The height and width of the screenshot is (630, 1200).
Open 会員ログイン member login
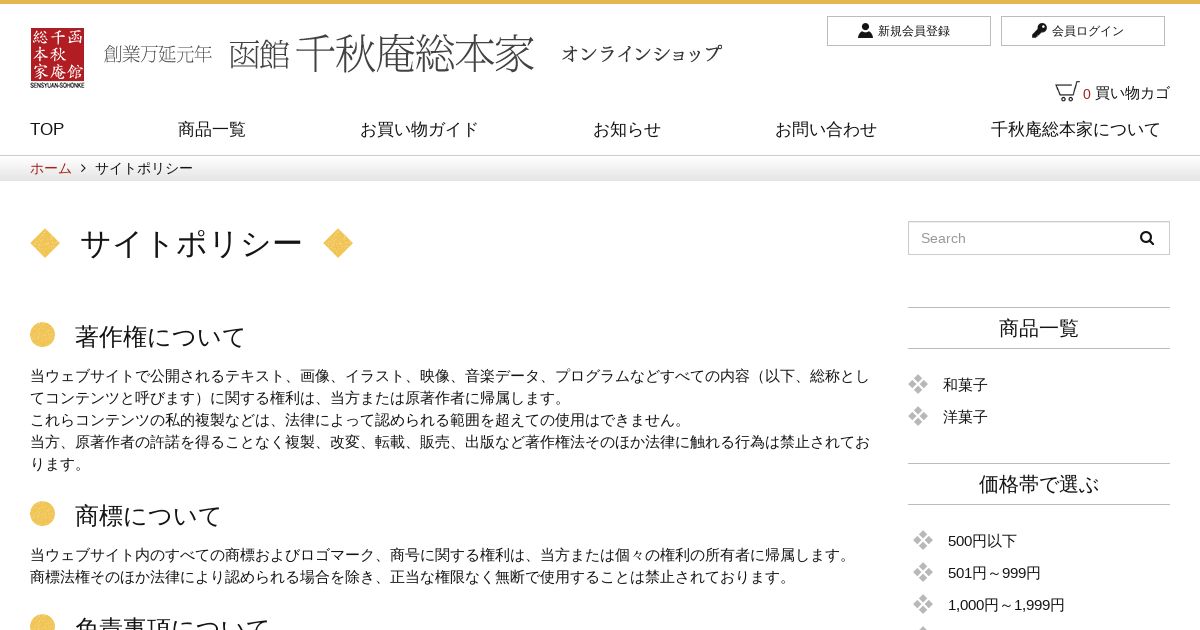pos(1083,31)
